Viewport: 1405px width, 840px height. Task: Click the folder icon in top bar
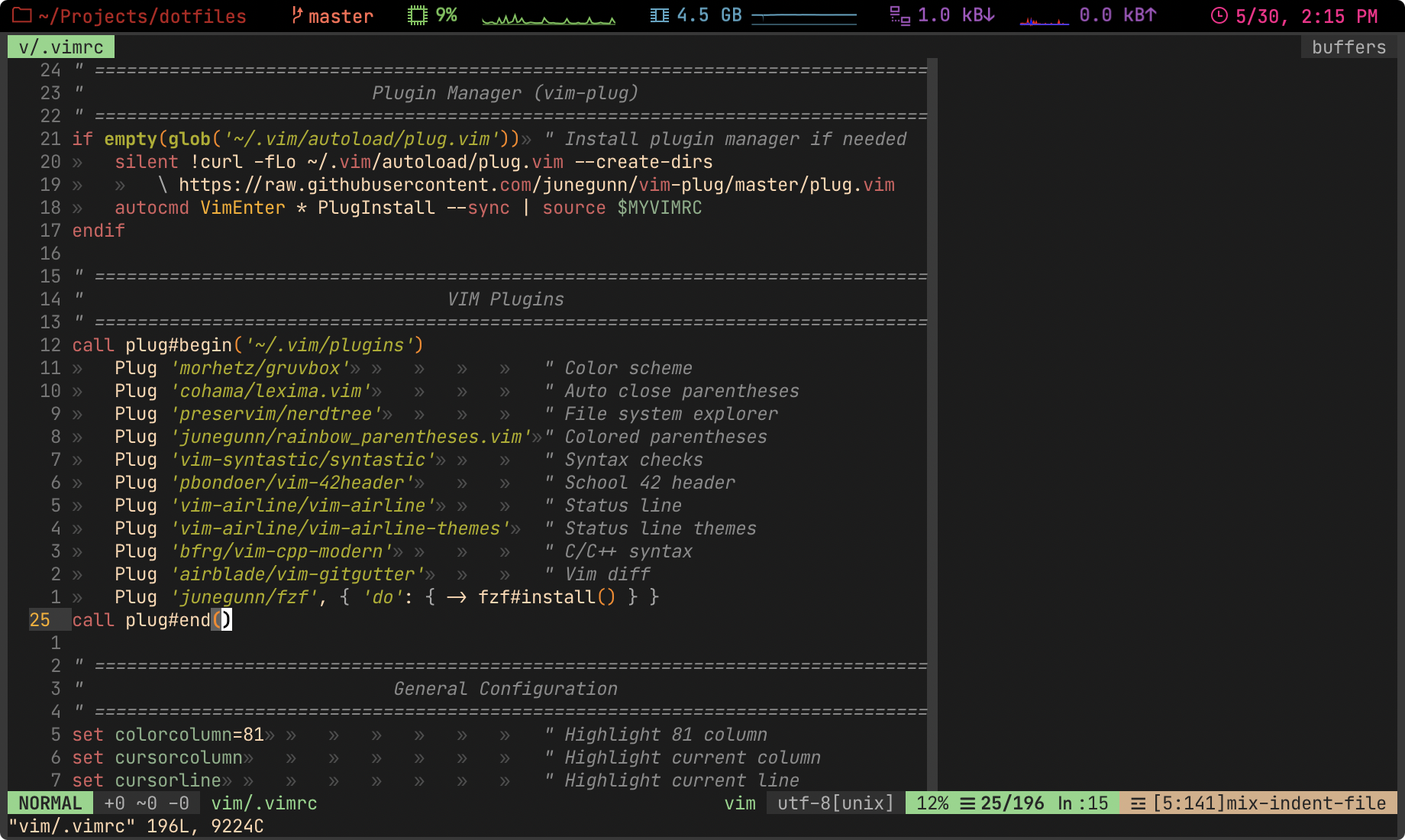(22, 15)
